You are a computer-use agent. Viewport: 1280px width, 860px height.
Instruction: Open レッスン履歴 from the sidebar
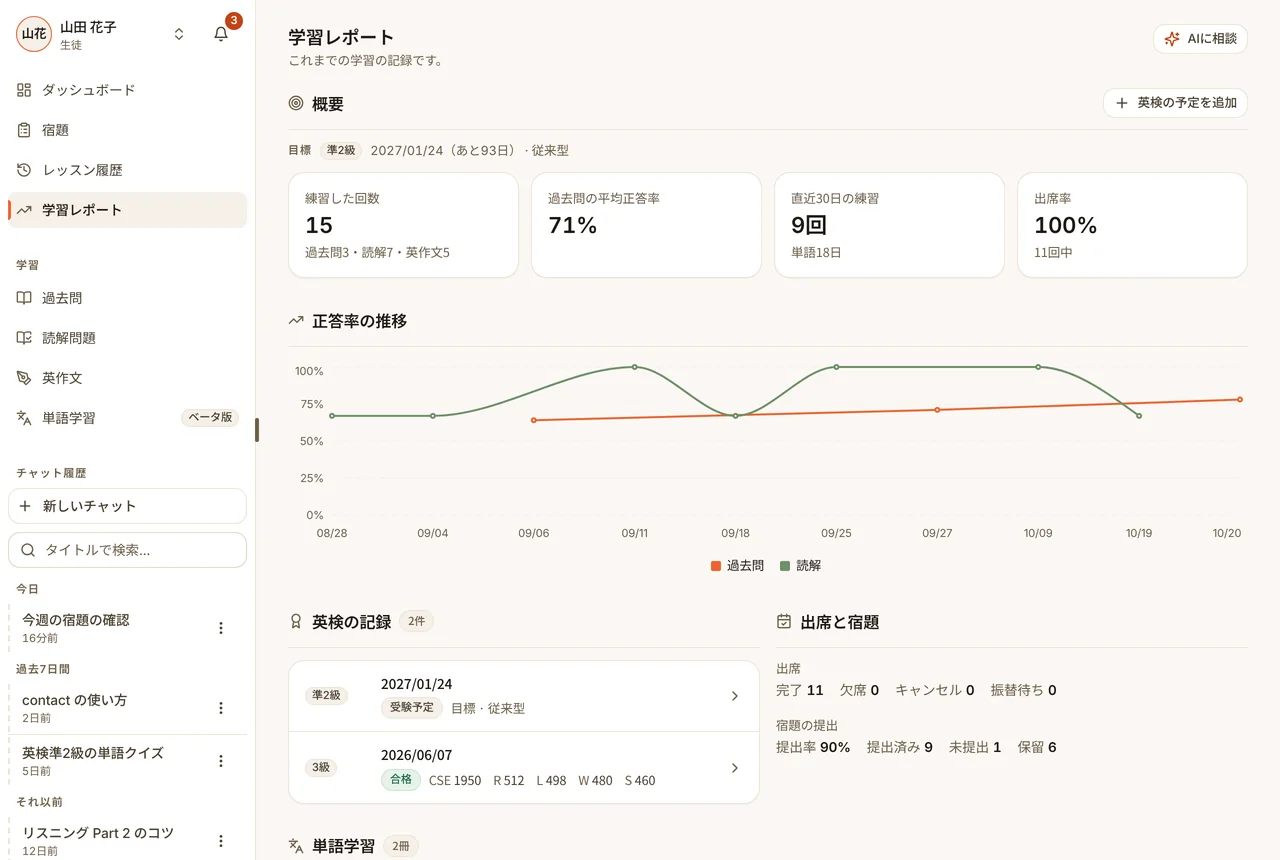click(127, 170)
